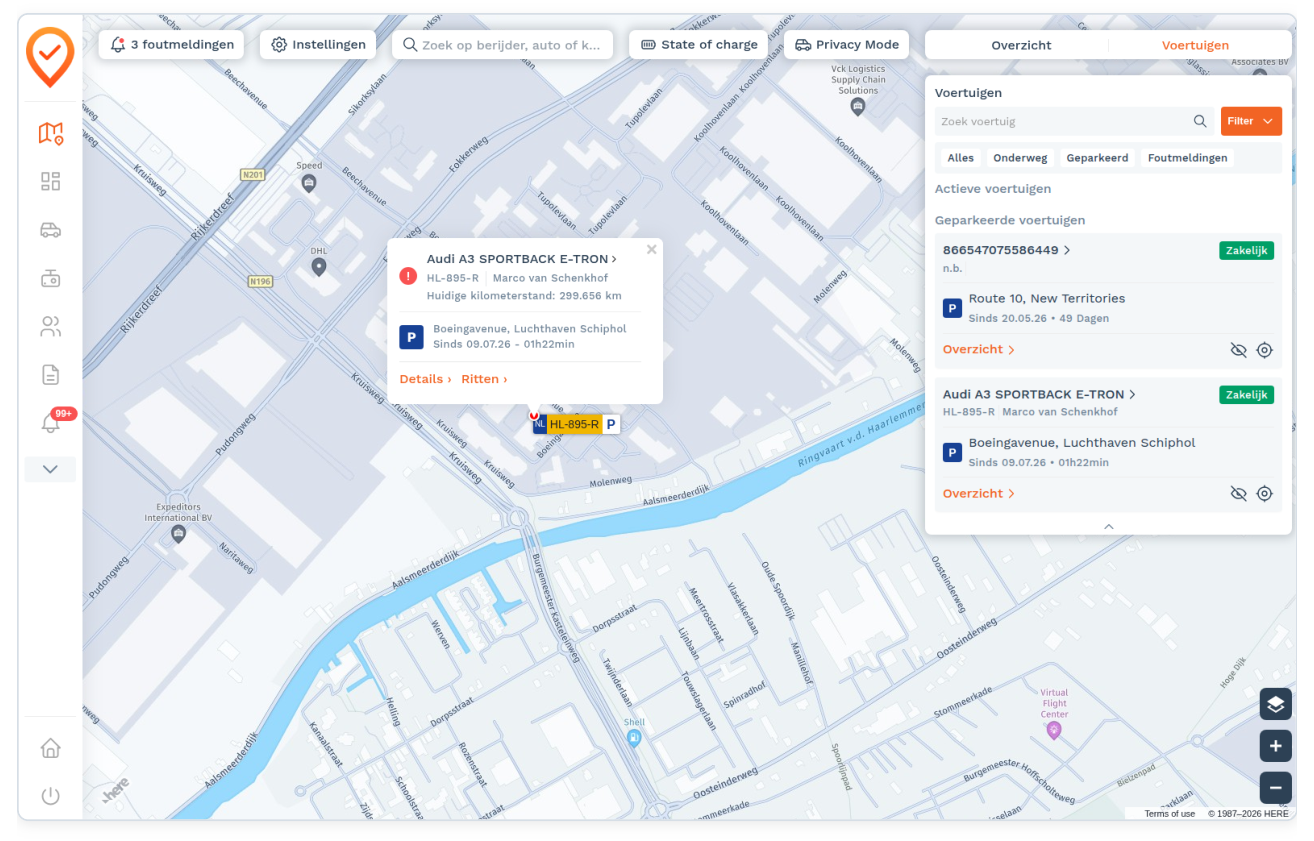Open Details link in popup
This screenshot has width=1314, height=841.
(x=425, y=379)
